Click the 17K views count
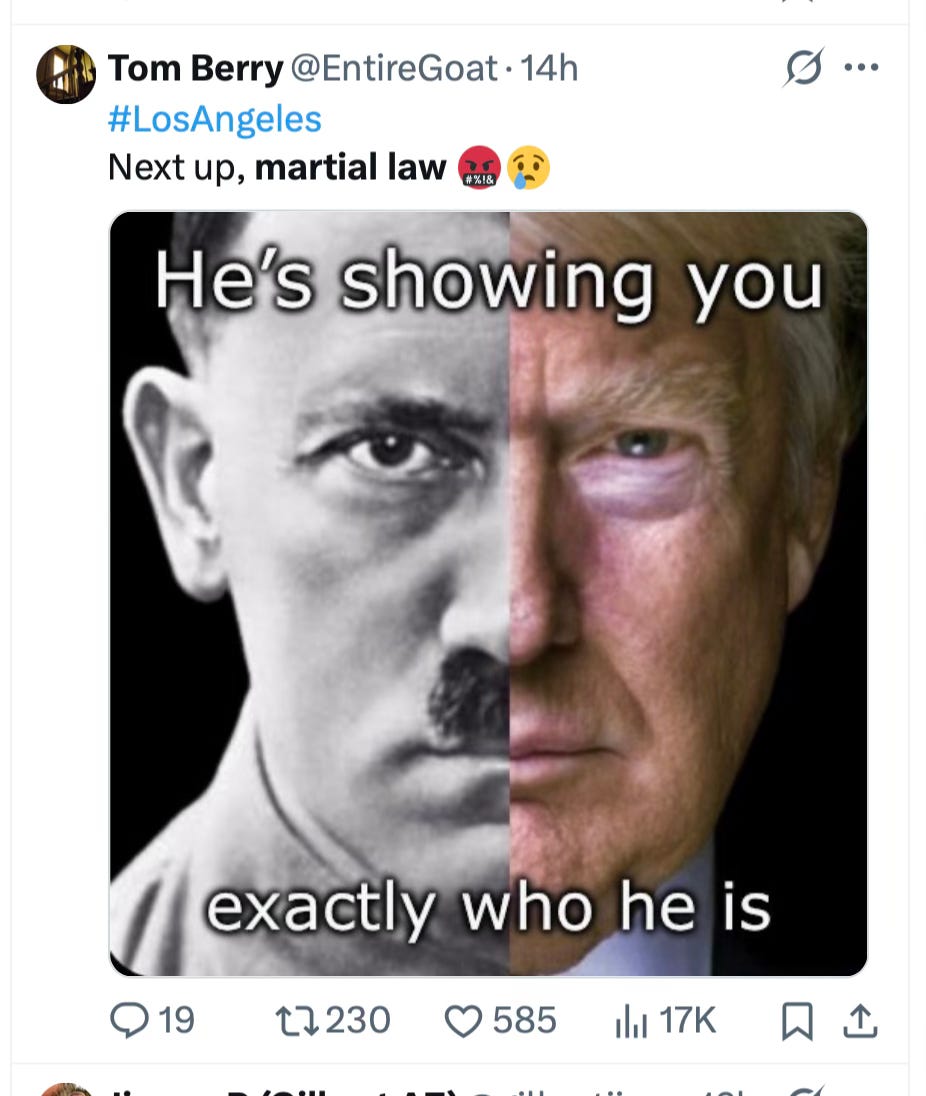The width and height of the screenshot is (926, 1096). (x=688, y=1021)
